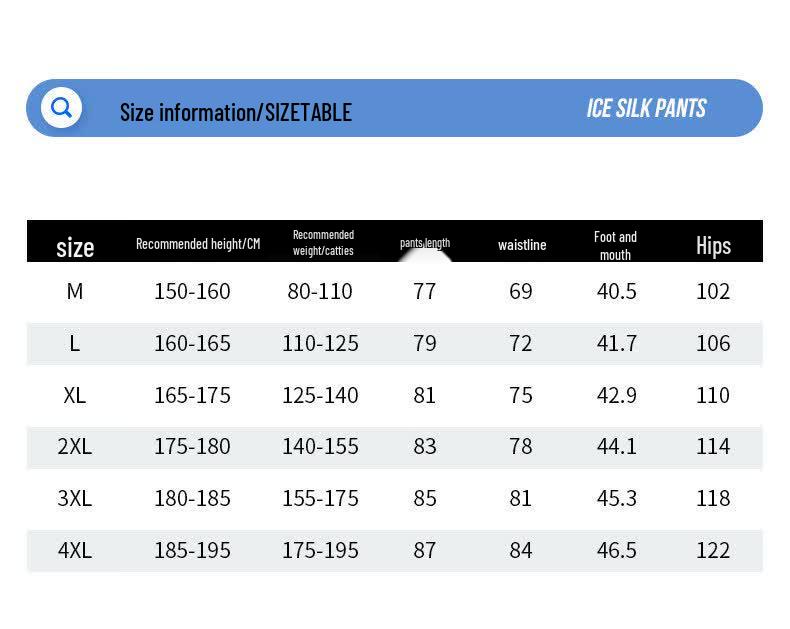This screenshot has width=790, height=629.
Task: Select the XL size row label
Action: pyautogui.click(x=75, y=395)
